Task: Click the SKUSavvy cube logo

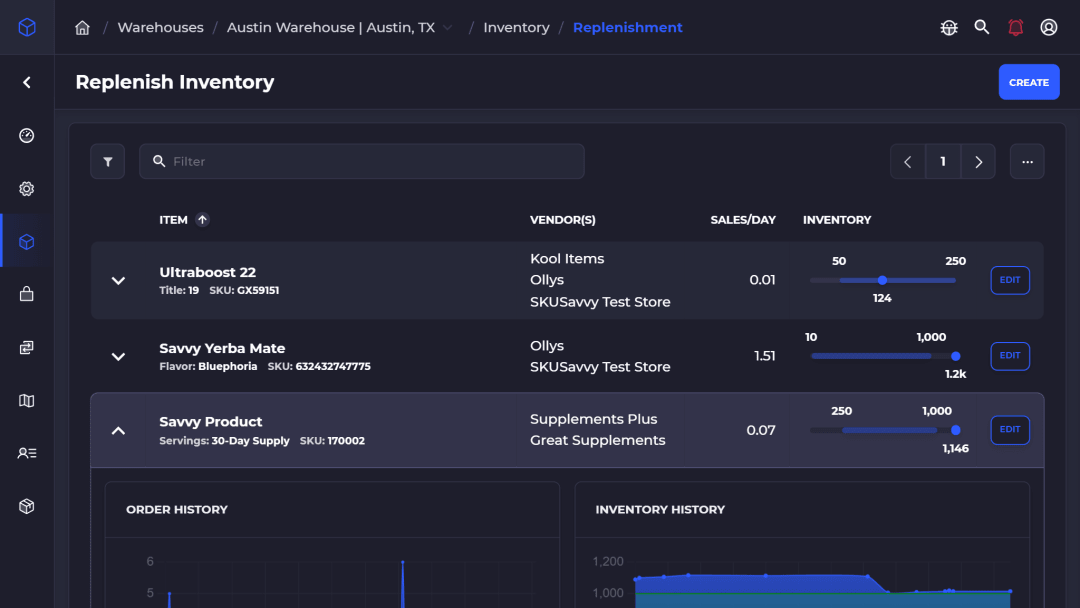Action: [x=27, y=28]
